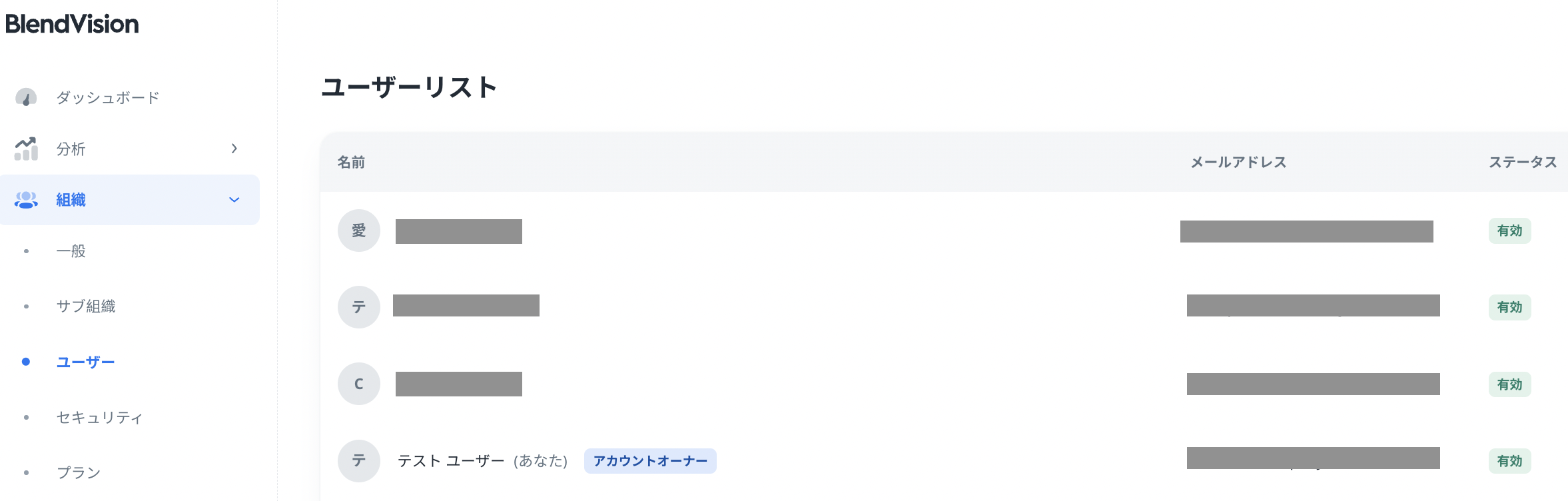Click the 名前 column header

pos(351,163)
